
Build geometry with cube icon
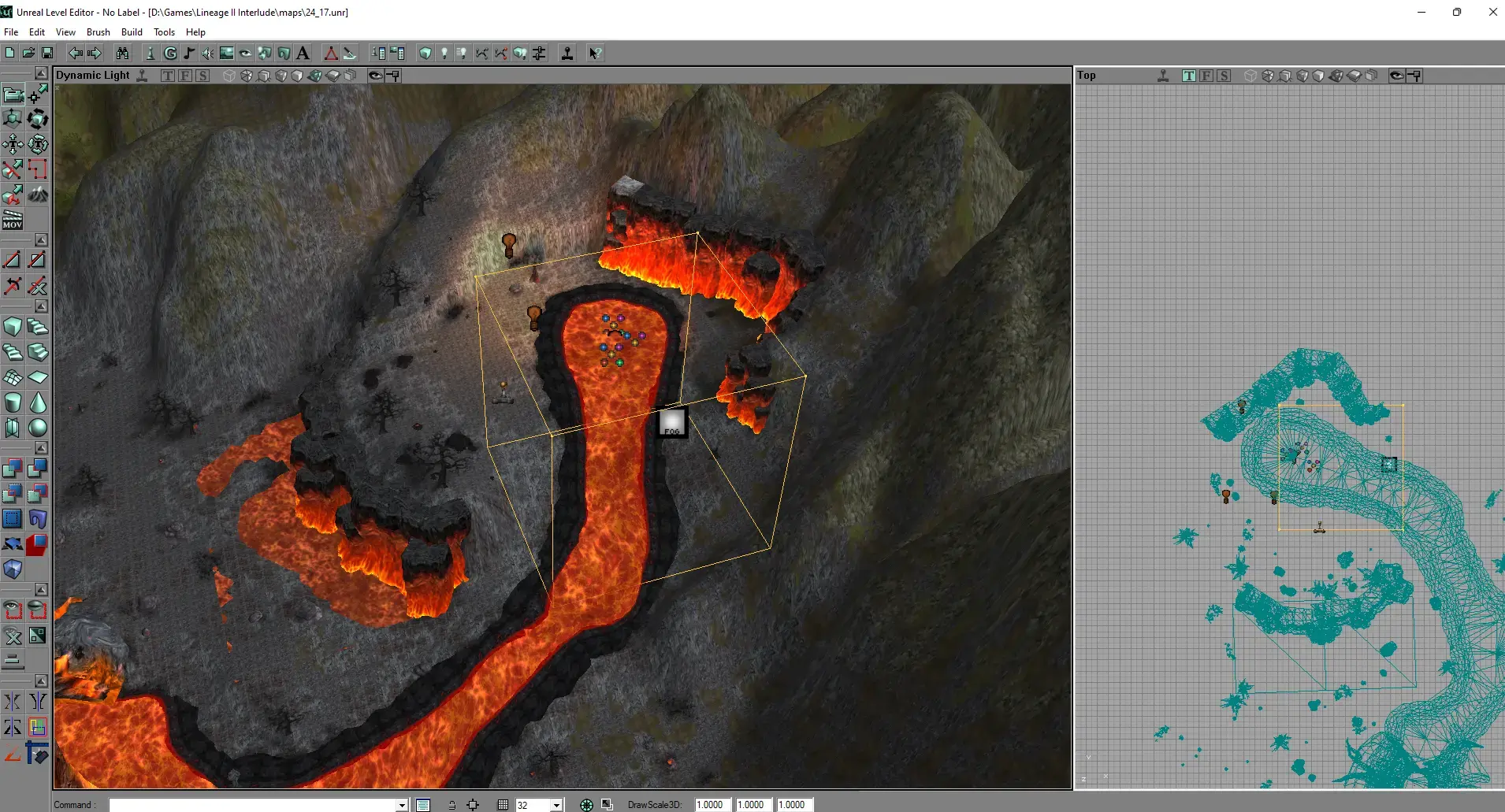(x=425, y=53)
